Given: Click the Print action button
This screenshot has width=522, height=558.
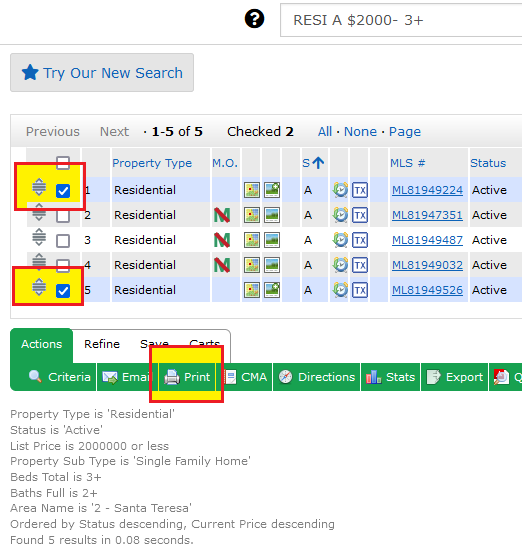Looking at the screenshot, I should click(x=187, y=377).
